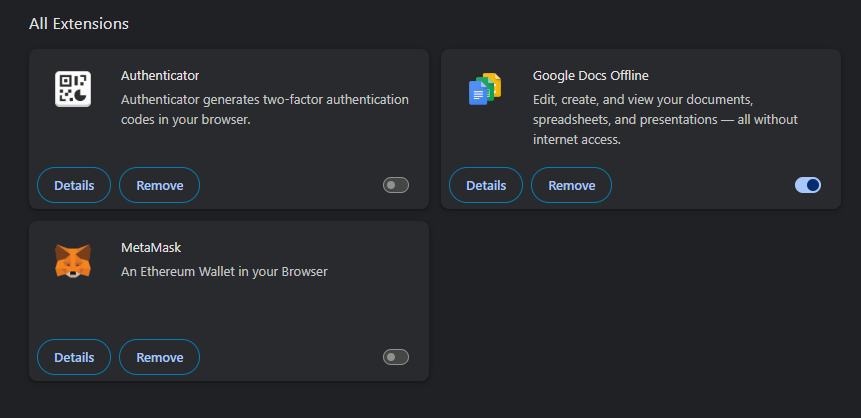This screenshot has height=418, width=861.
Task: Click the Authenticator extension name
Action: [160, 75]
